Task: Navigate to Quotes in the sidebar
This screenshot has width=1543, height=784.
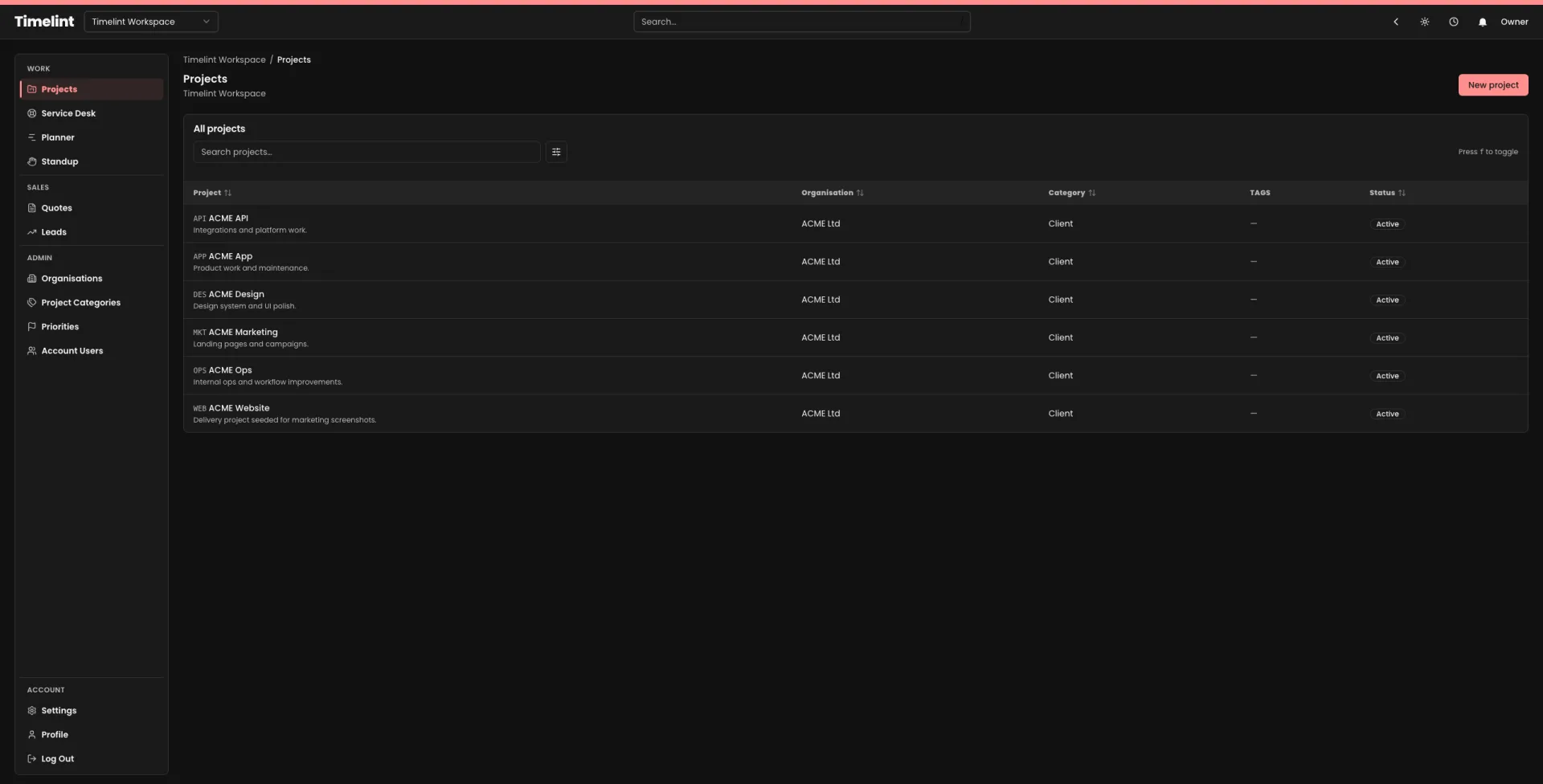Action: coord(56,207)
